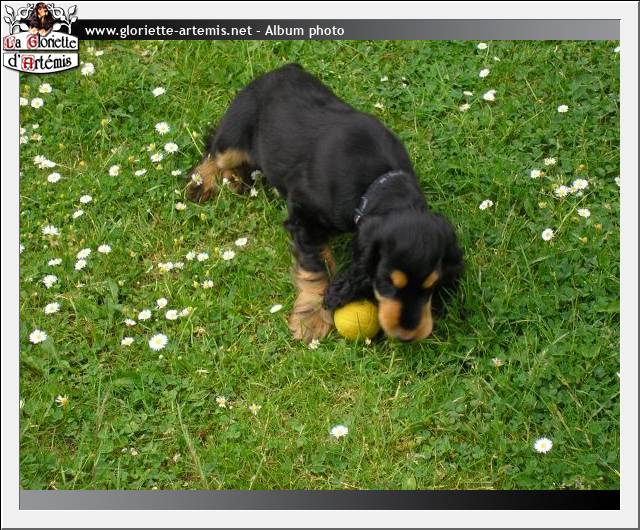Click the puppy's hind leg
The image size is (640, 530).
[x=215, y=175]
